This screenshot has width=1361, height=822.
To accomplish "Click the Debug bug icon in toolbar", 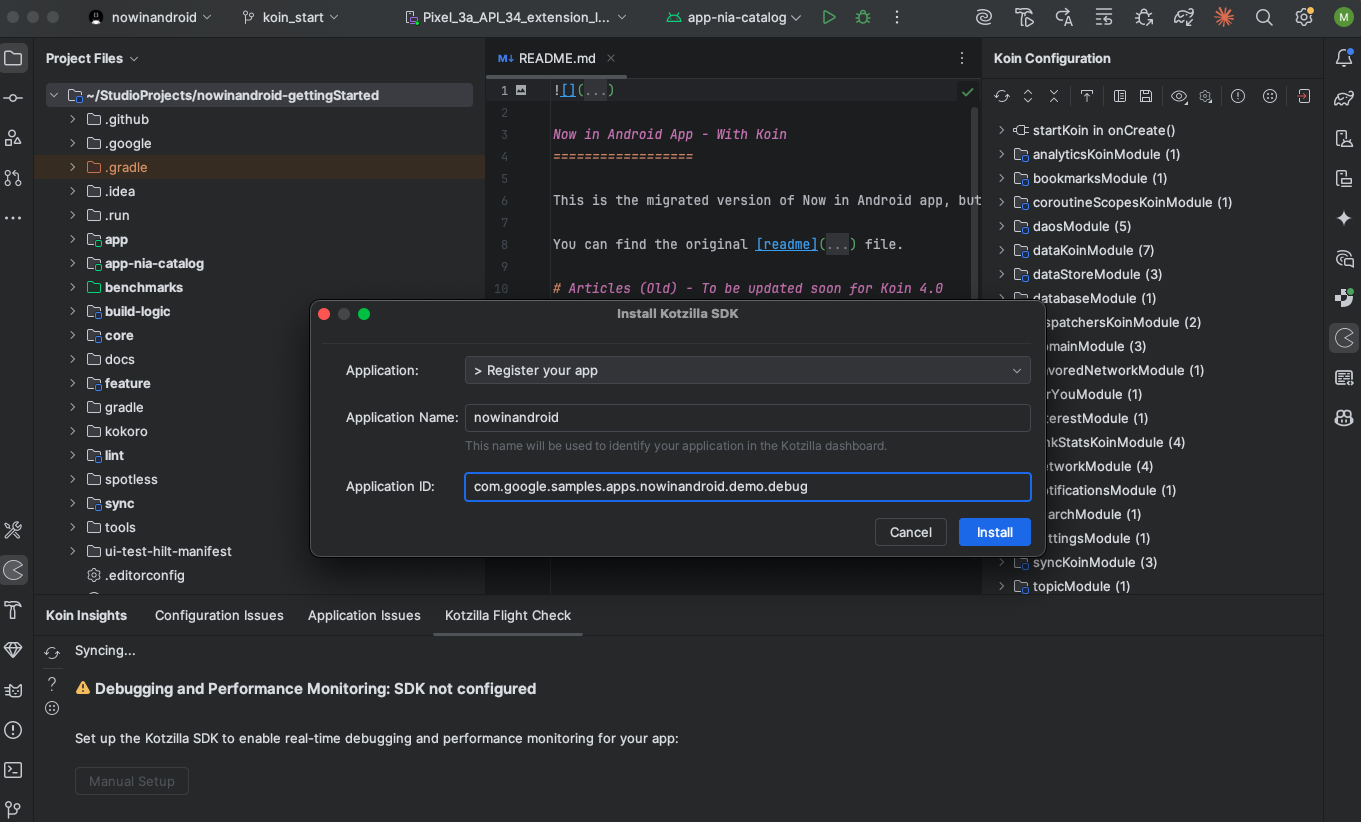I will tap(862, 17).
